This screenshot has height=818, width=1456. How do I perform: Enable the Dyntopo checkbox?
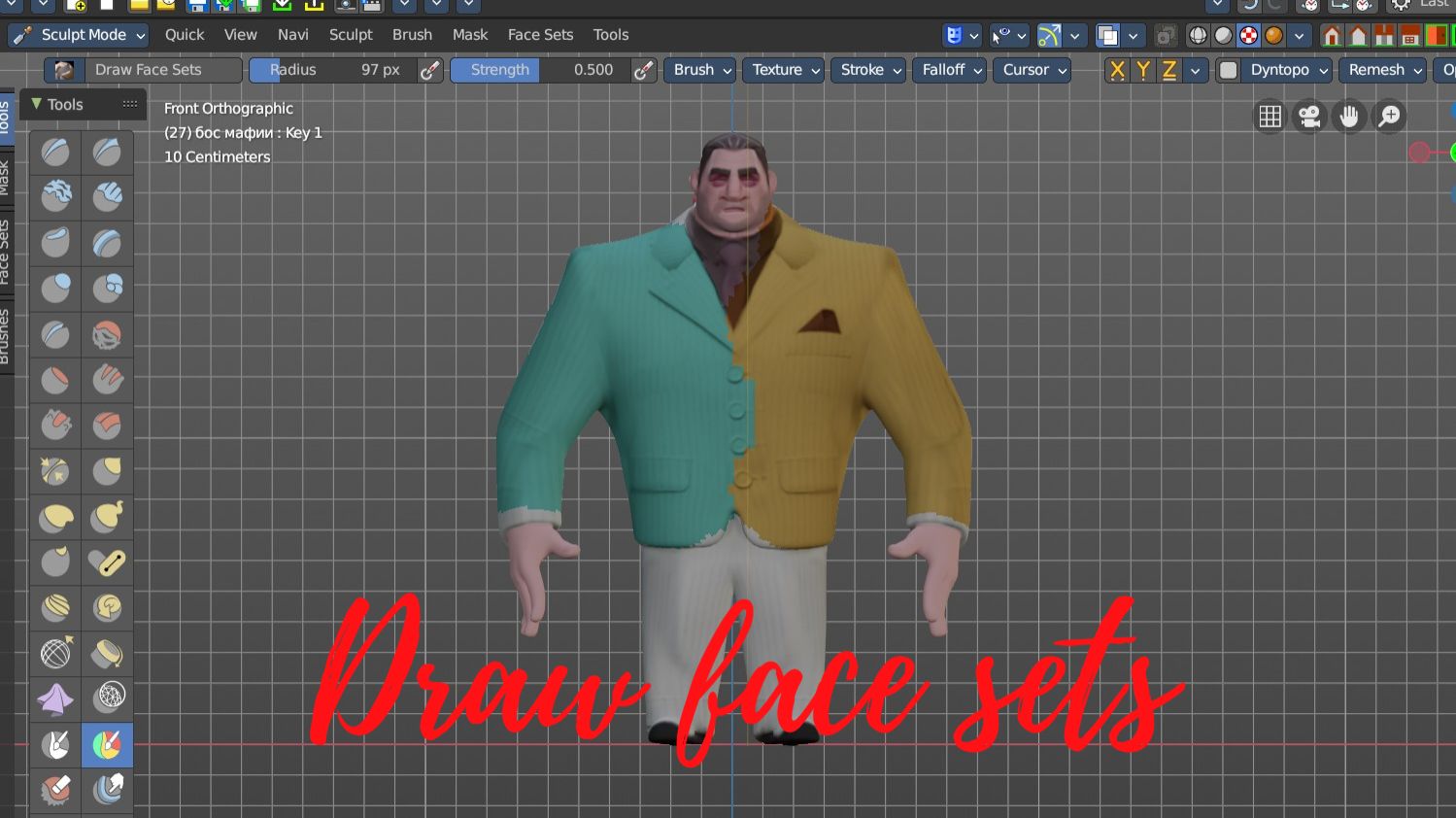pyautogui.click(x=1229, y=70)
